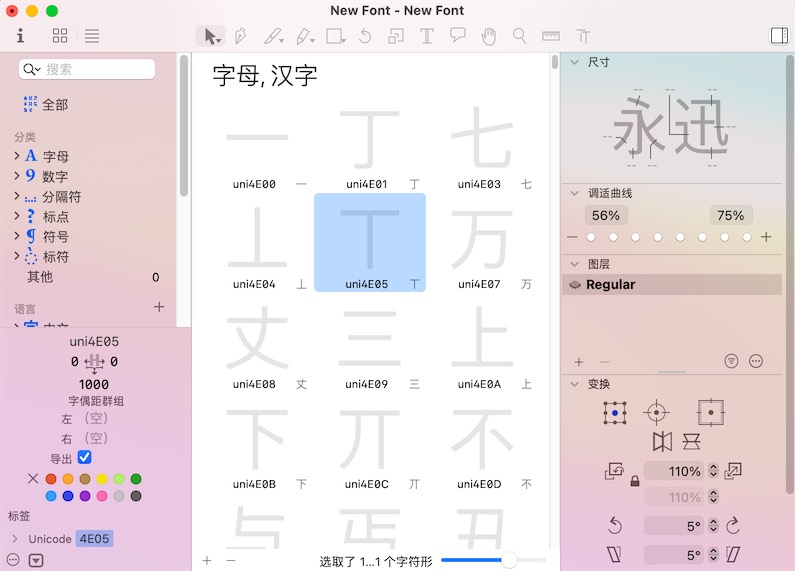Image resolution: width=795 pixels, height=571 pixels.
Task: Switch to list view icon
Action: (x=92, y=35)
